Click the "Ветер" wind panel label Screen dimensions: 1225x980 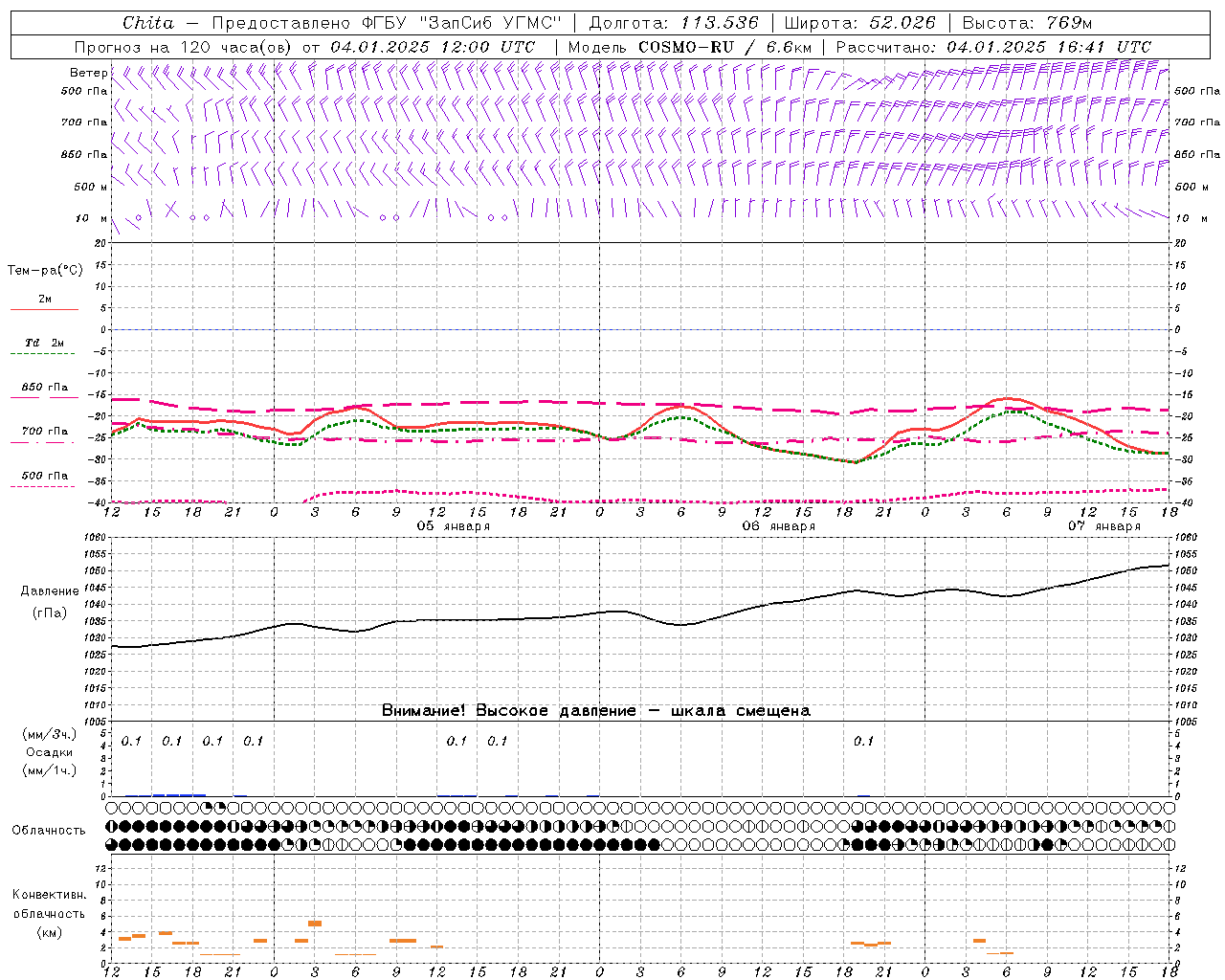pyautogui.click(x=88, y=73)
